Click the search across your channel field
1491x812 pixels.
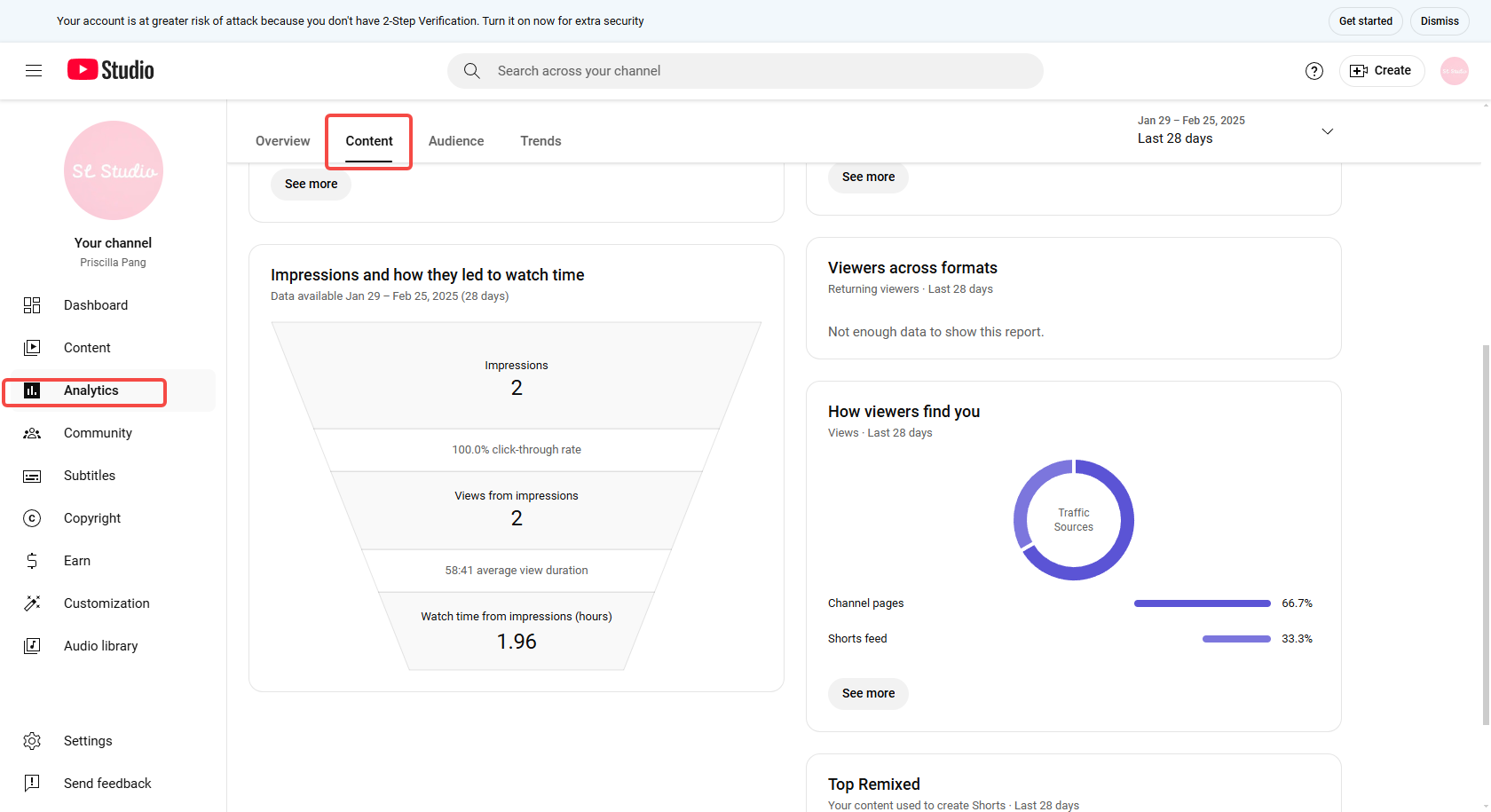point(745,70)
